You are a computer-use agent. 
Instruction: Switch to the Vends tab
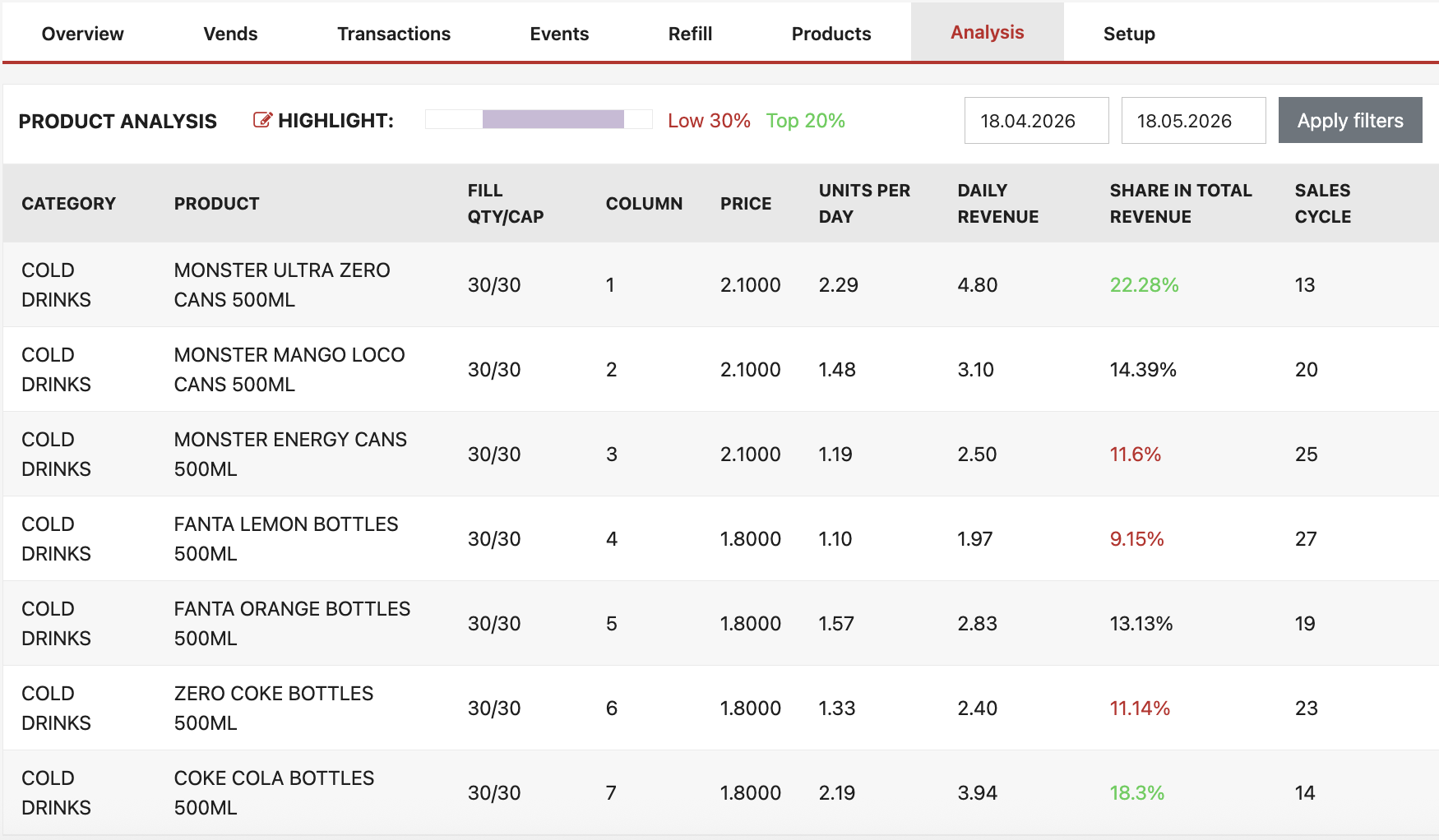[x=230, y=34]
